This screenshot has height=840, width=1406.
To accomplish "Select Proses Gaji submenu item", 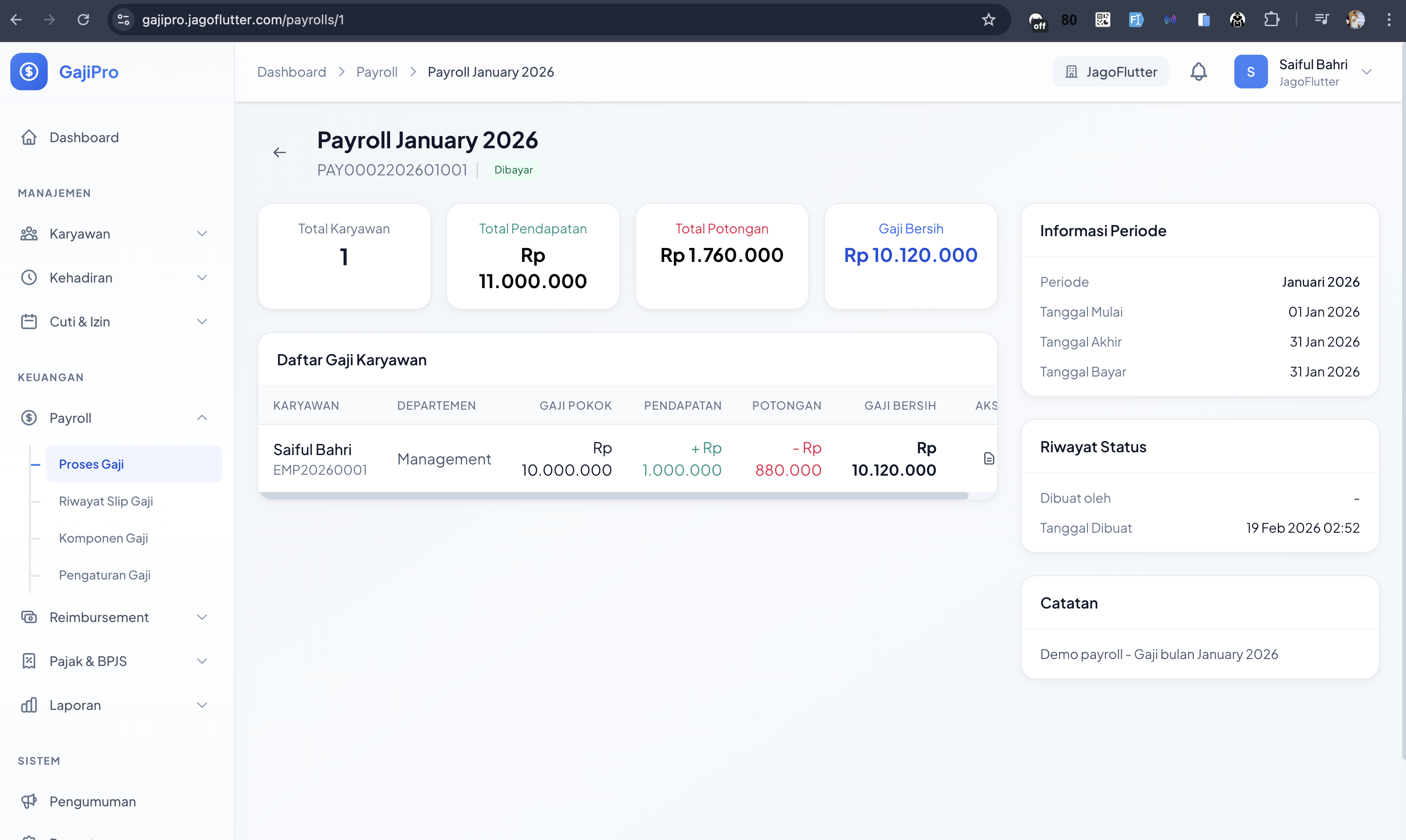I will click(134, 464).
